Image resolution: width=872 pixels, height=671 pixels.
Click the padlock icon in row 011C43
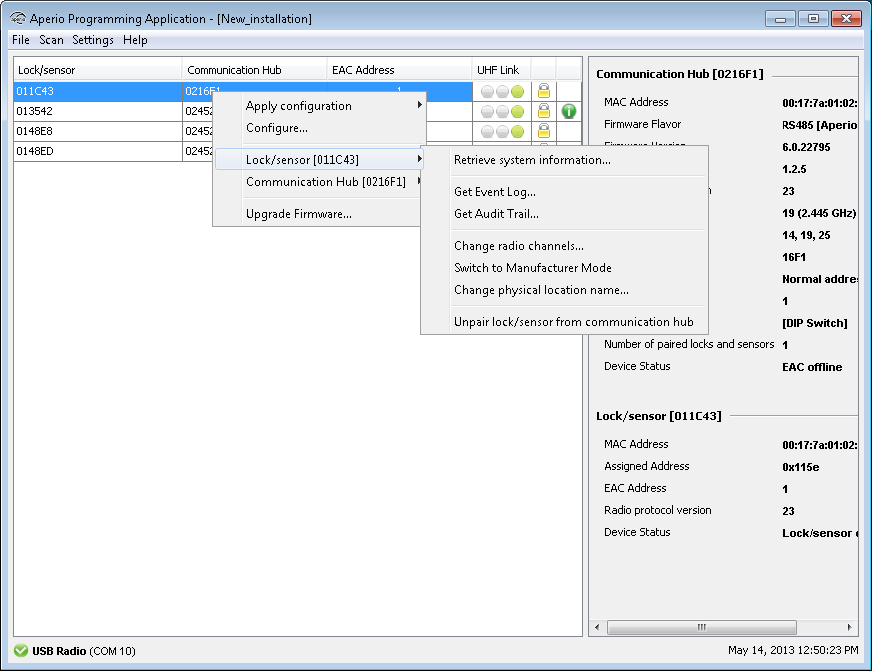543,91
